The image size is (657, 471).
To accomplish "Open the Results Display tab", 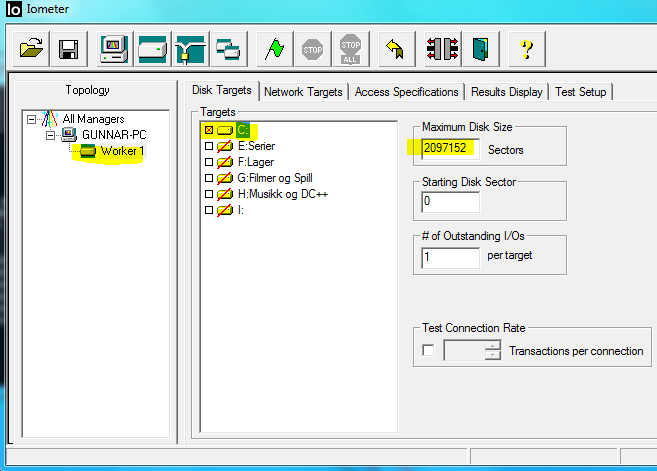I will point(507,92).
